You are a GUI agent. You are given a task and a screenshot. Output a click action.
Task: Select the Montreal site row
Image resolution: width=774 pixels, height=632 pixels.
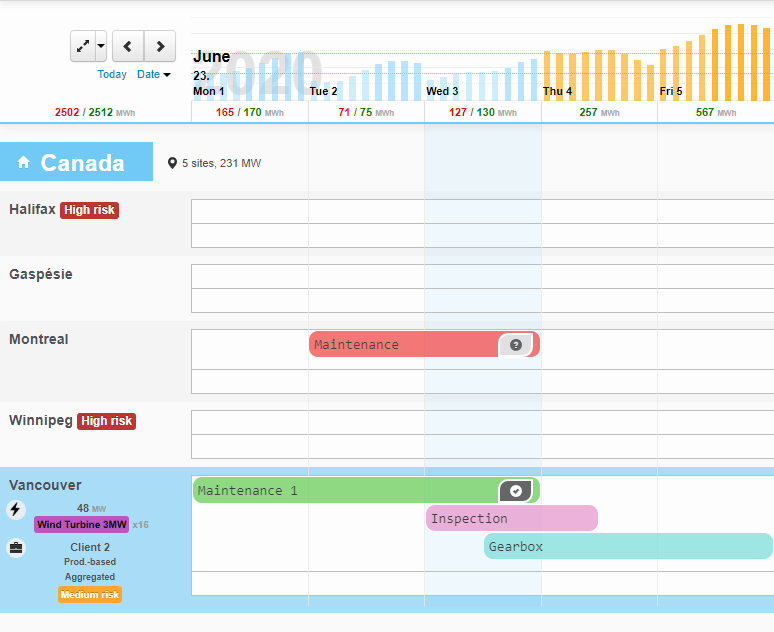pos(39,340)
